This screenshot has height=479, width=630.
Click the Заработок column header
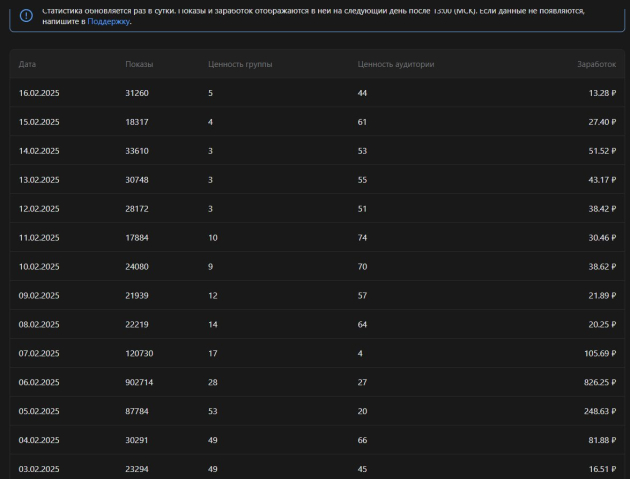pyautogui.click(x=596, y=64)
